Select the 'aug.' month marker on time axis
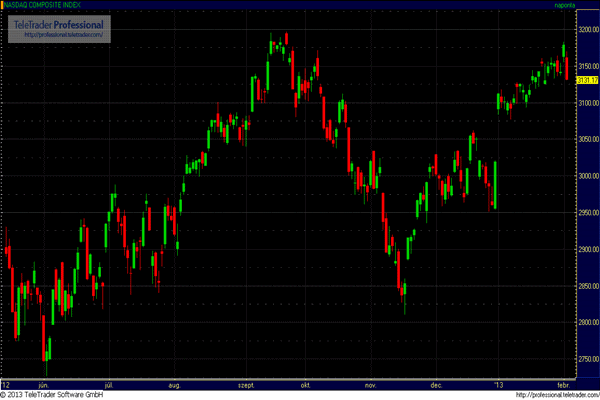 tap(174, 383)
